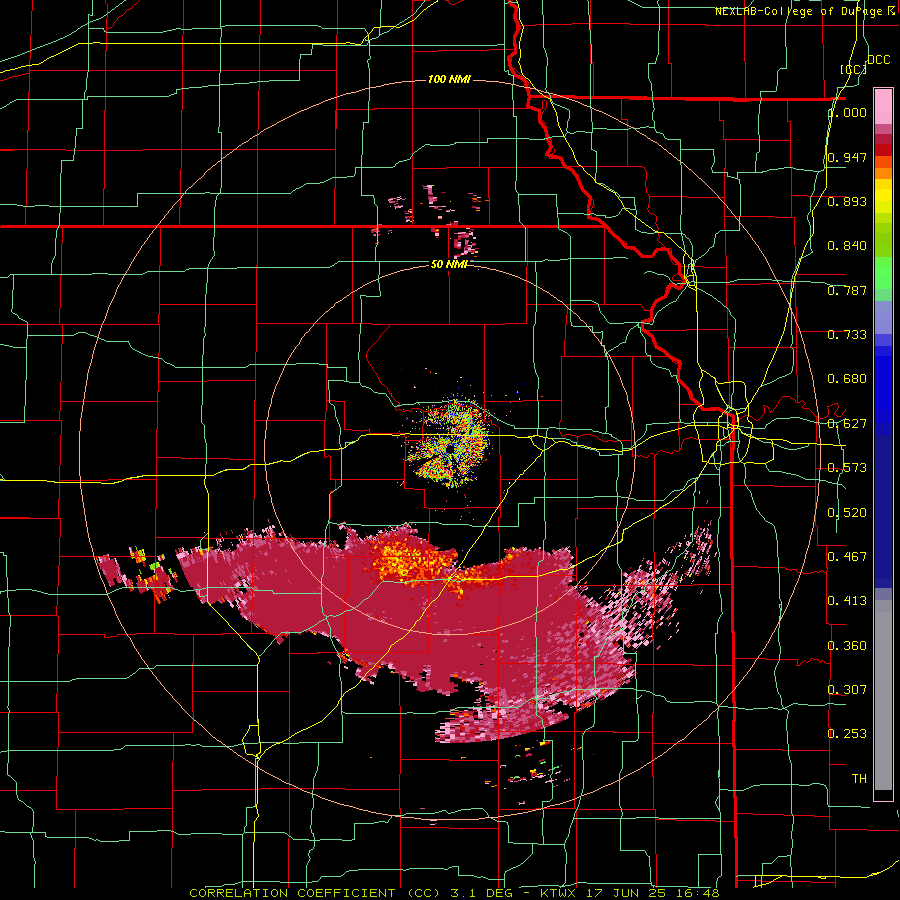
Task: Click the TH label on color scale
Action: click(x=859, y=778)
